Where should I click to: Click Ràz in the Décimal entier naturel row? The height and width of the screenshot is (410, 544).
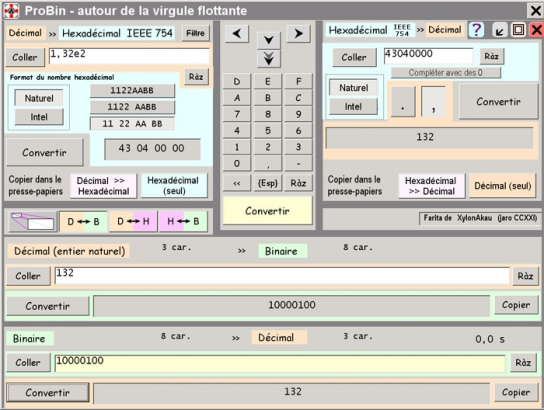point(525,276)
